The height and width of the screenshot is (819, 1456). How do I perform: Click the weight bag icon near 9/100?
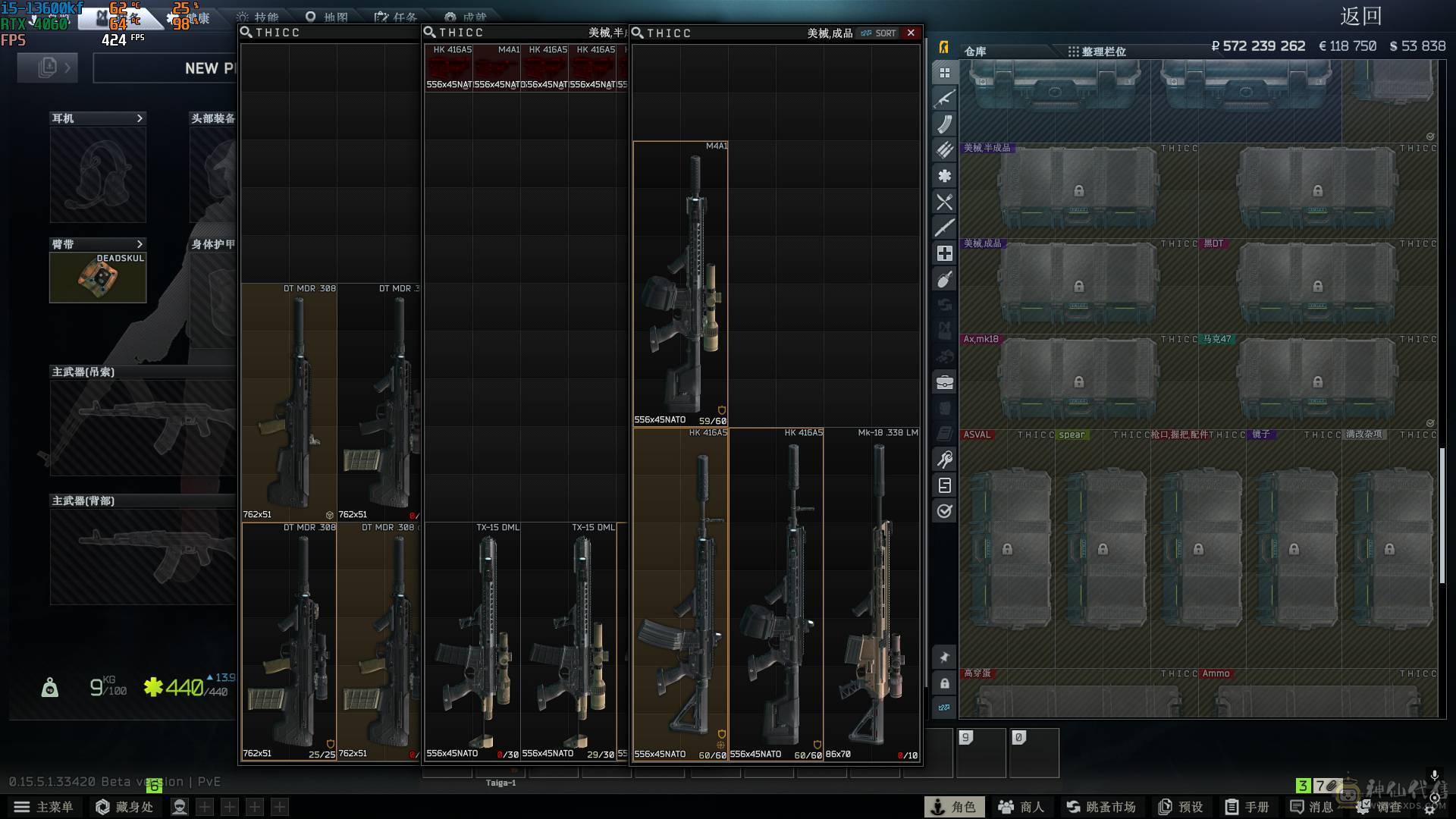point(50,687)
